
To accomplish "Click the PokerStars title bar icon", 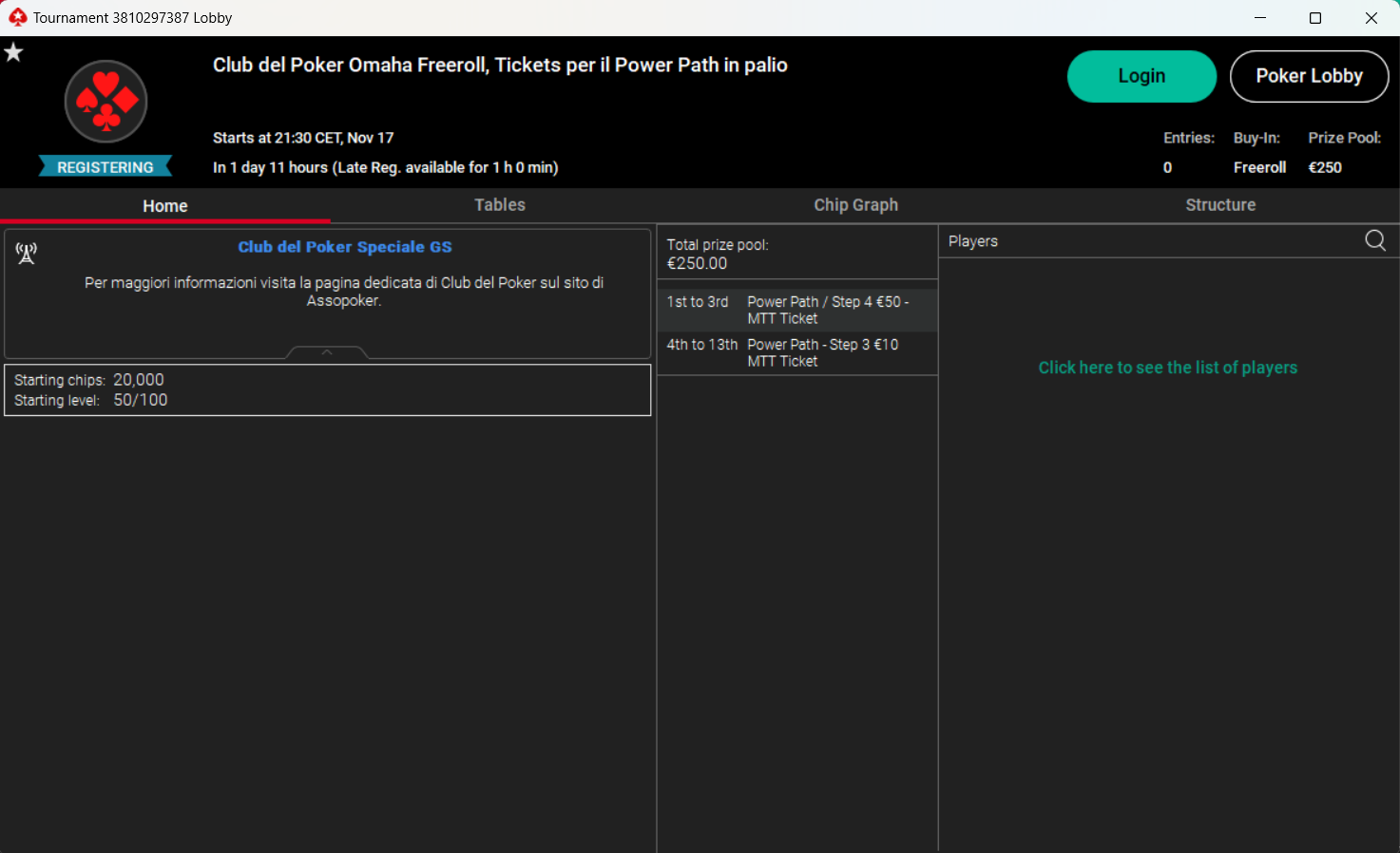I will point(17,17).
